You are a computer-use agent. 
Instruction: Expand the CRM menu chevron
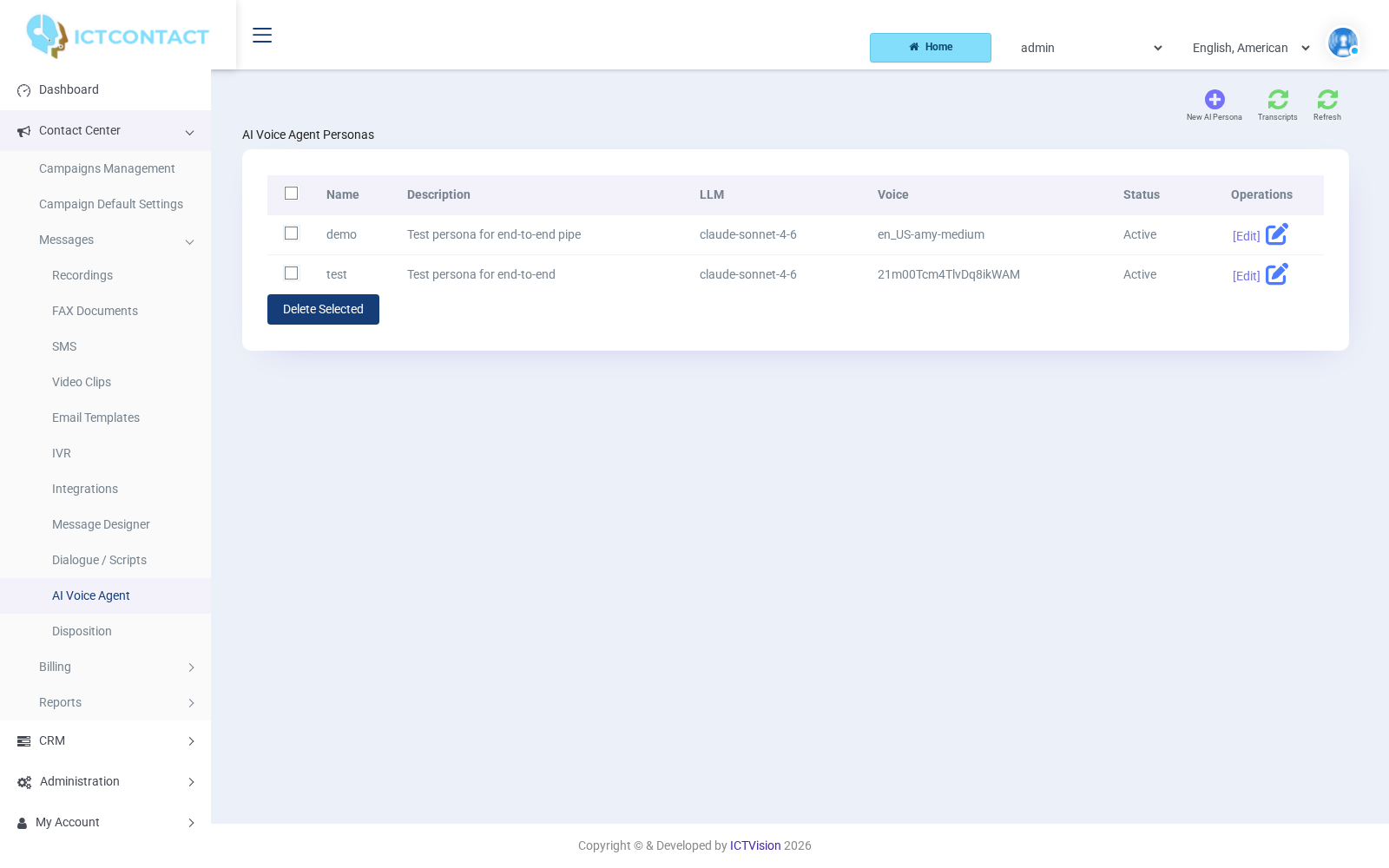coord(191,741)
